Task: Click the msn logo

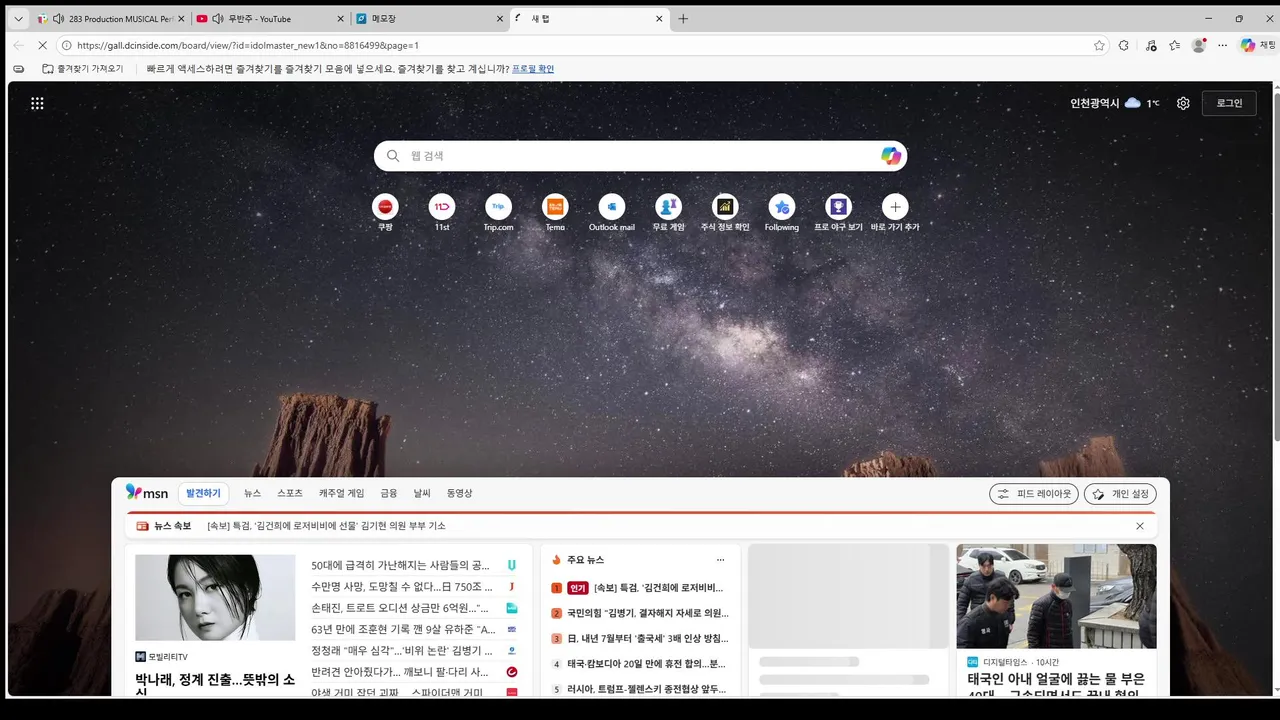Action: (x=147, y=492)
